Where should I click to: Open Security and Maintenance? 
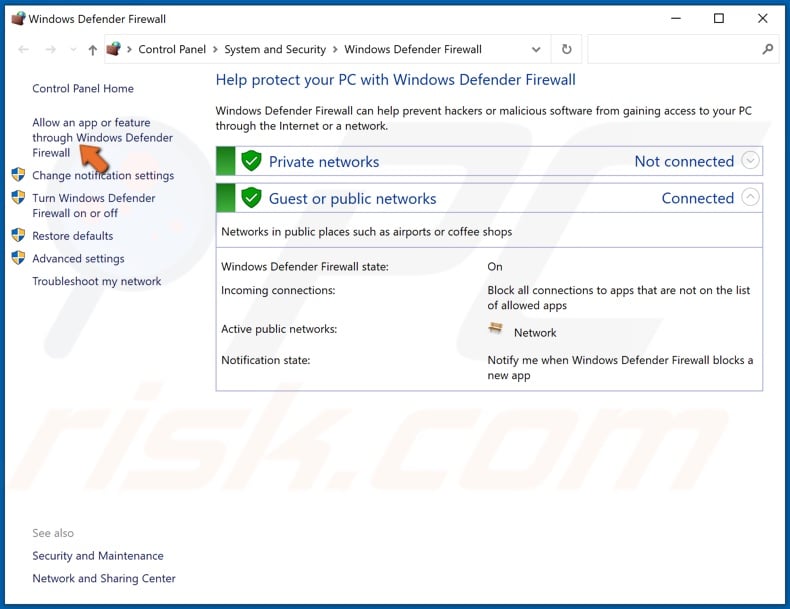[x=98, y=556]
